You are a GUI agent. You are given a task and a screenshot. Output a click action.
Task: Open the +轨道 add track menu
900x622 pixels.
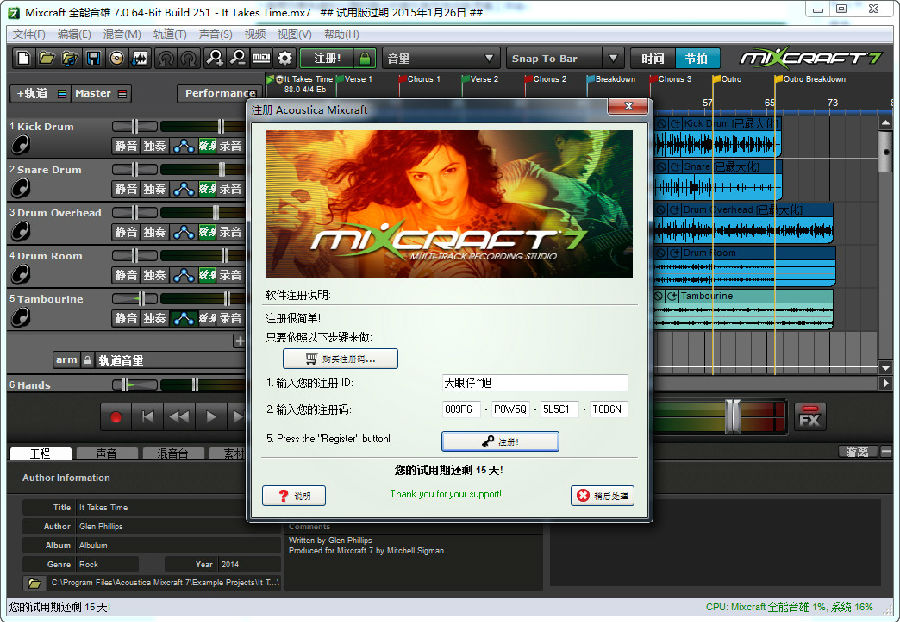pyautogui.click(x=40, y=94)
